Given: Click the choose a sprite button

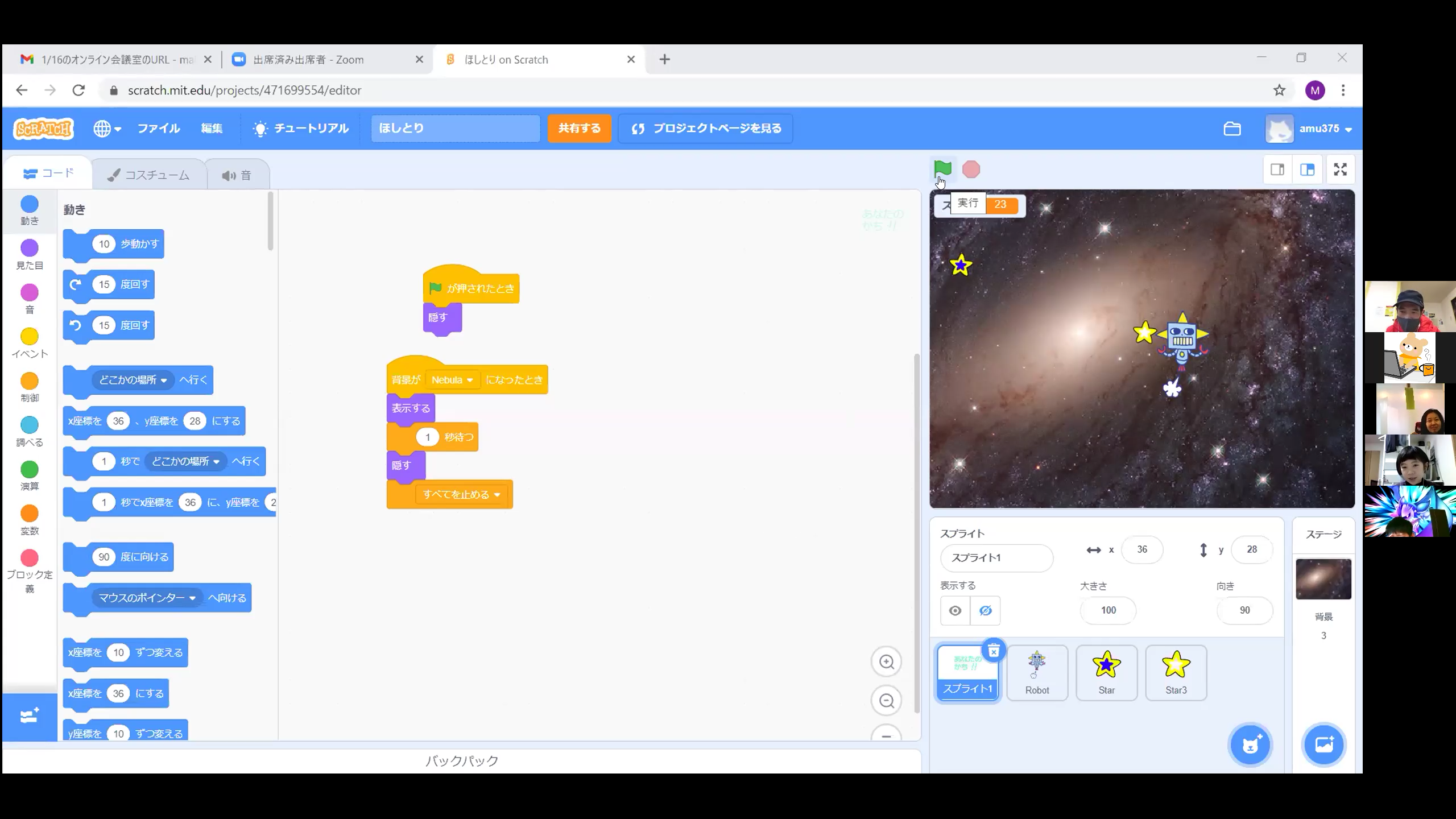Looking at the screenshot, I should point(1250,744).
